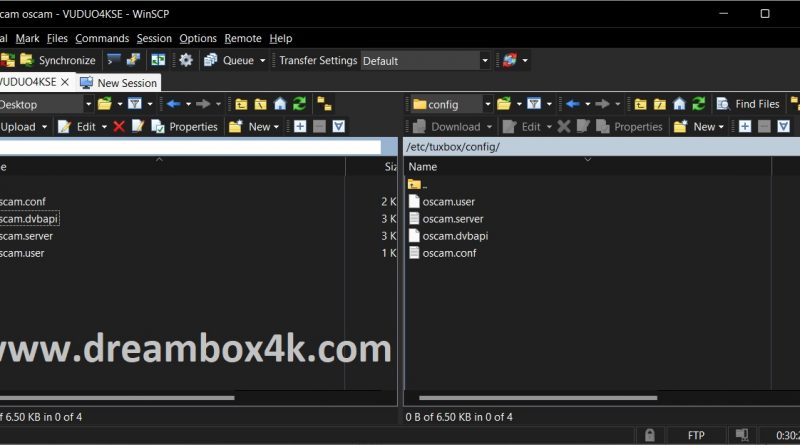Go to remote home directory icon
This screenshot has width=800, height=445.
point(679,104)
